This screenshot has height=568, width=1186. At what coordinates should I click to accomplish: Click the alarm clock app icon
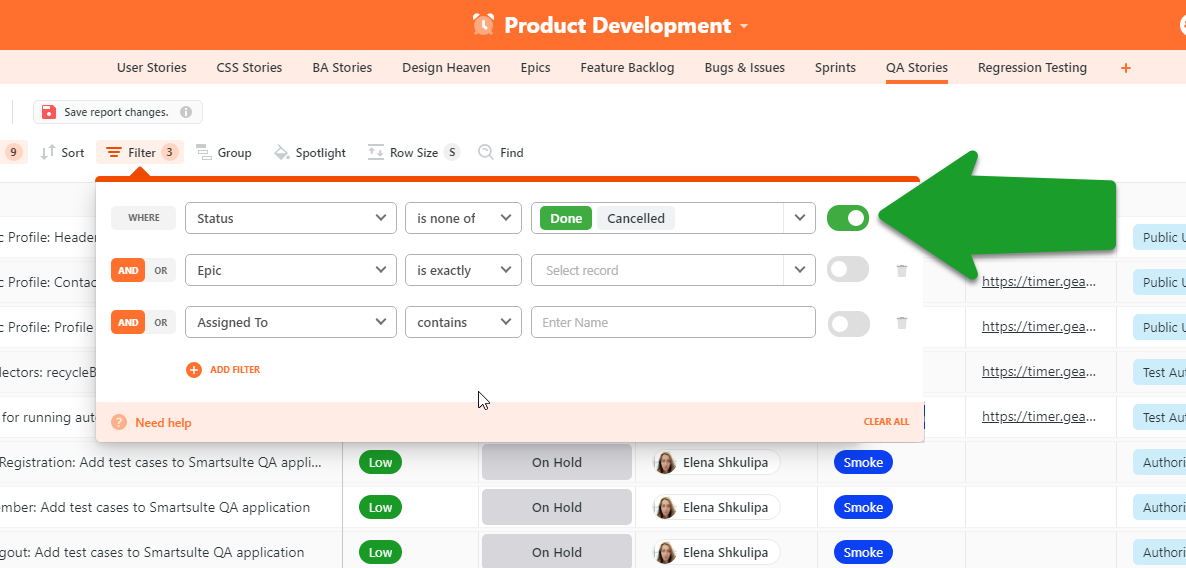(483, 25)
